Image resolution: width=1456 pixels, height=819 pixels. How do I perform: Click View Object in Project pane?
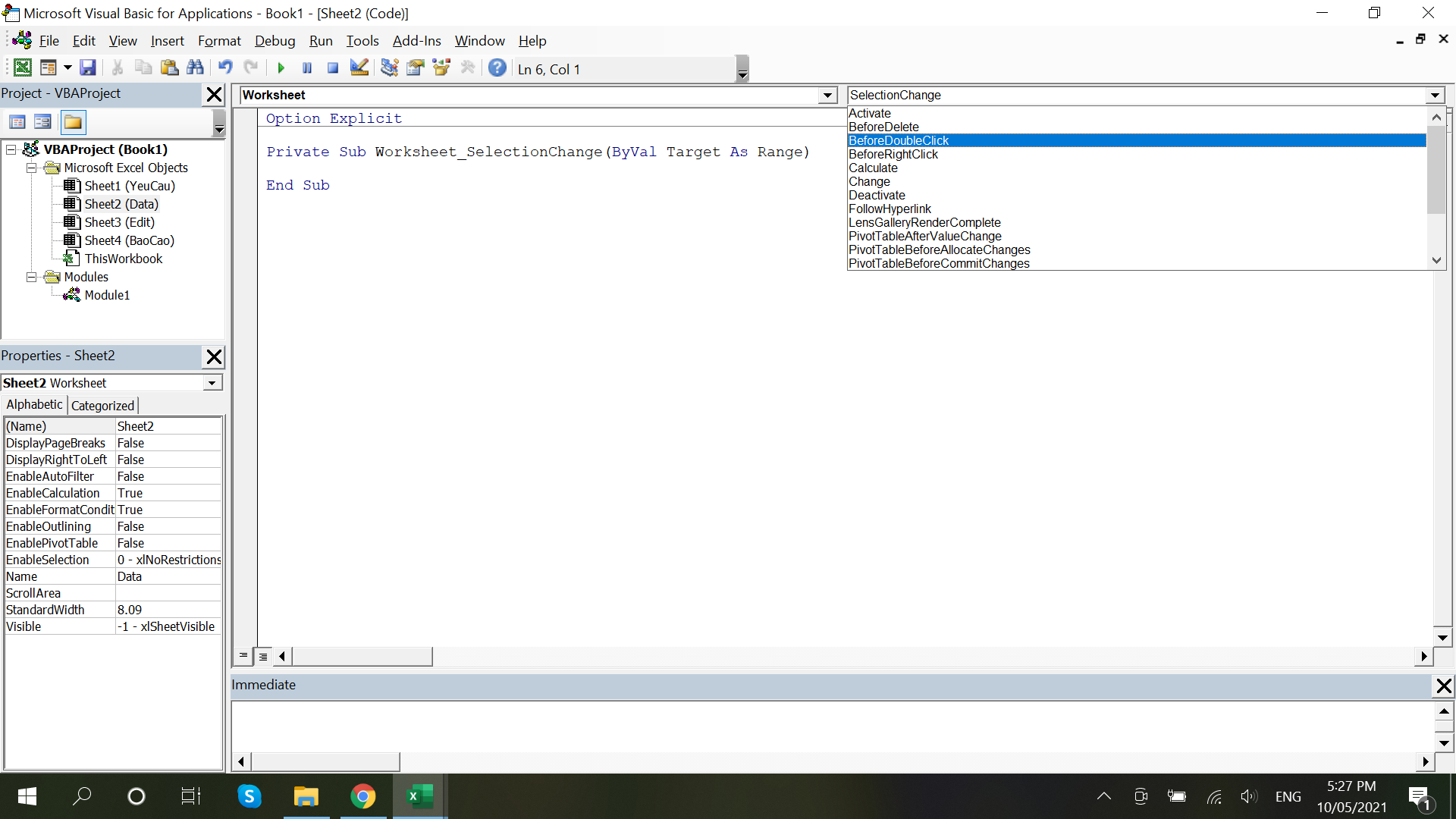coord(43,122)
